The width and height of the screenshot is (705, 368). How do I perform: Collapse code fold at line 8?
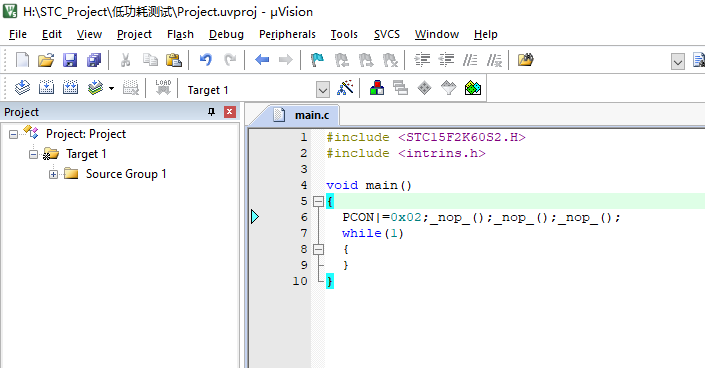pyautogui.click(x=318, y=249)
